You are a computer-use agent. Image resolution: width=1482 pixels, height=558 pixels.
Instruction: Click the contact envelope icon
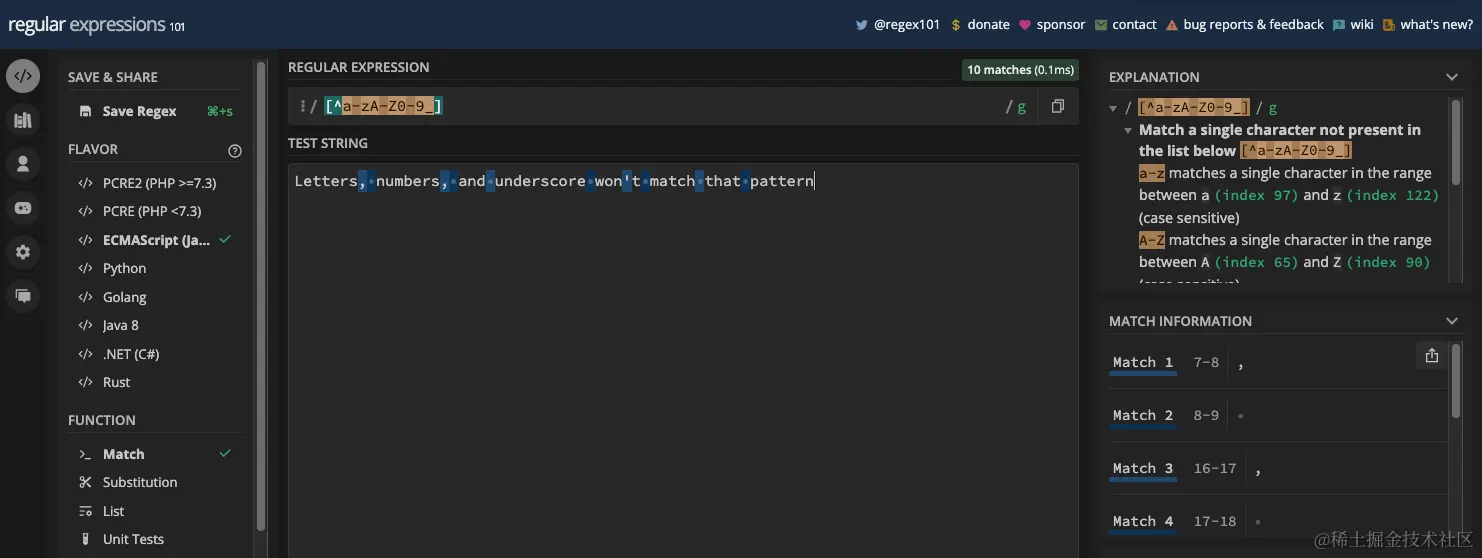(x=1101, y=25)
